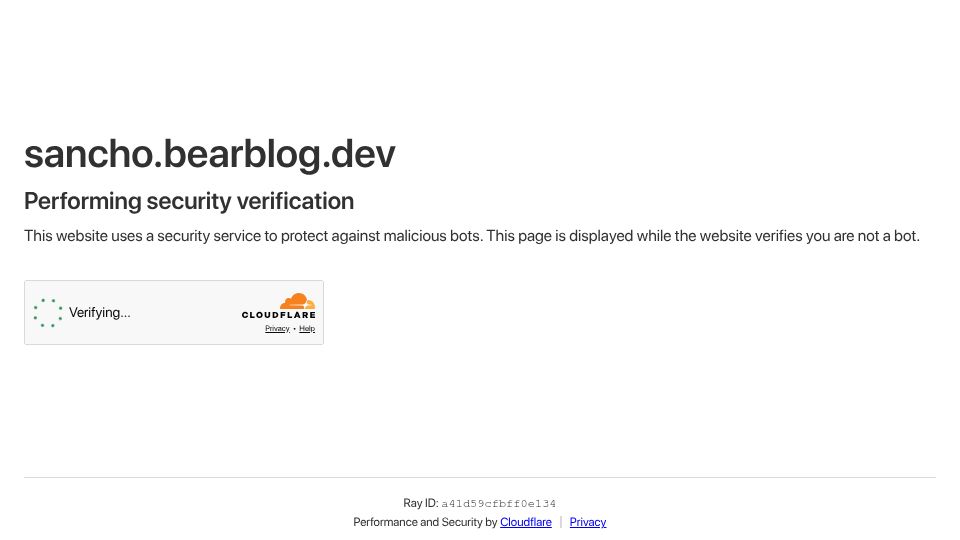Click the sancho.bearblog.dev heading
This screenshot has height=540, width=960.
point(209,154)
